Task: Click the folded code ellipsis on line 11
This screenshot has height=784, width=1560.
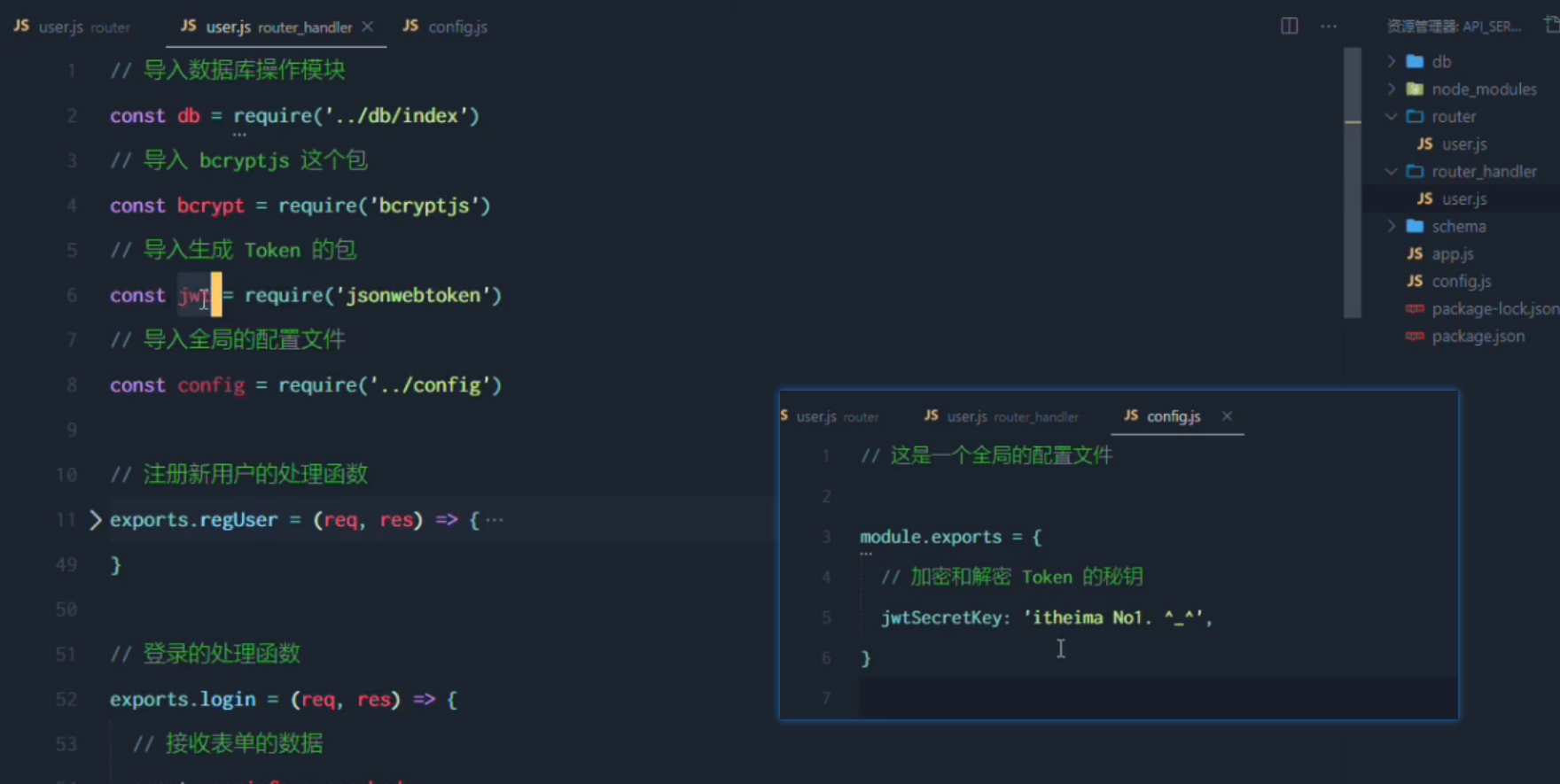Action: pos(495,520)
